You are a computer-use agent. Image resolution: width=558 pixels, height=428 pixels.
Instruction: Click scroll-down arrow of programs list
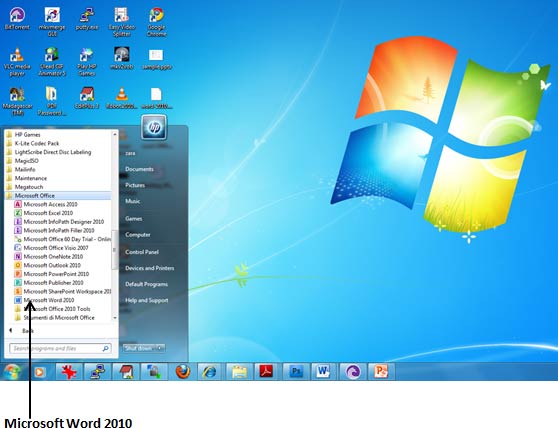click(115, 317)
